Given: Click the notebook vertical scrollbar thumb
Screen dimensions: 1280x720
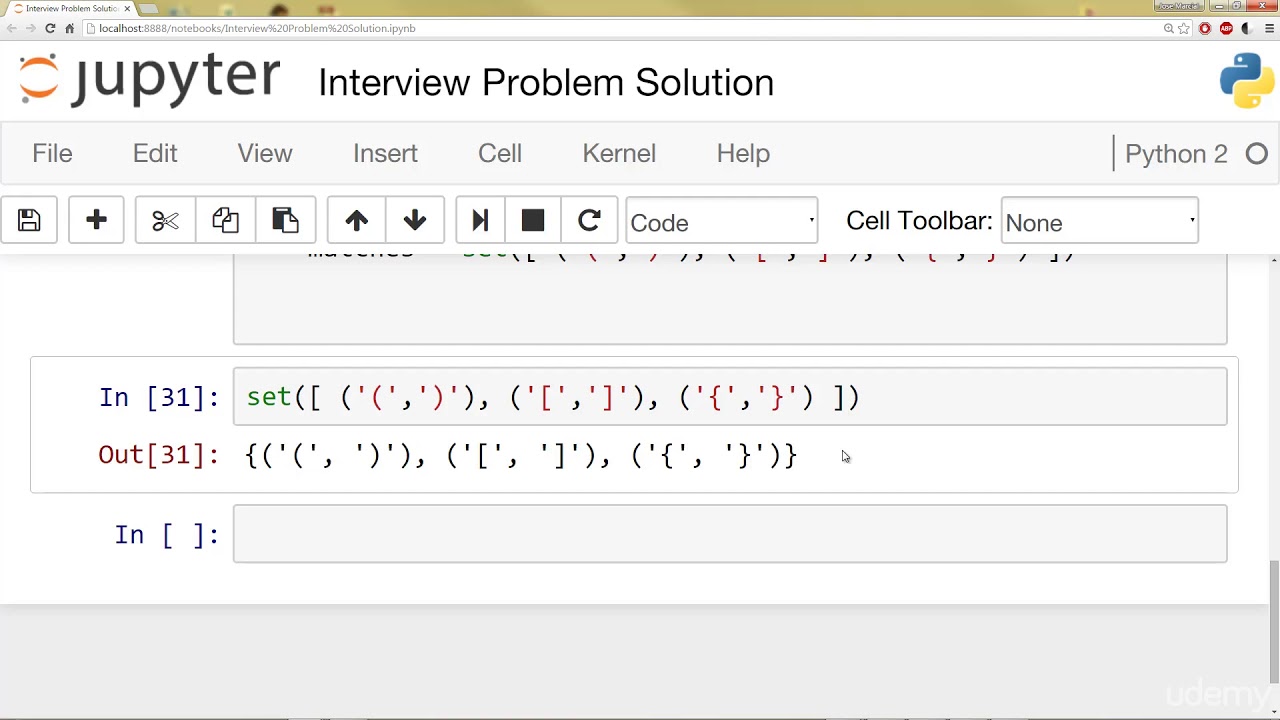Looking at the screenshot, I should tap(1274, 620).
